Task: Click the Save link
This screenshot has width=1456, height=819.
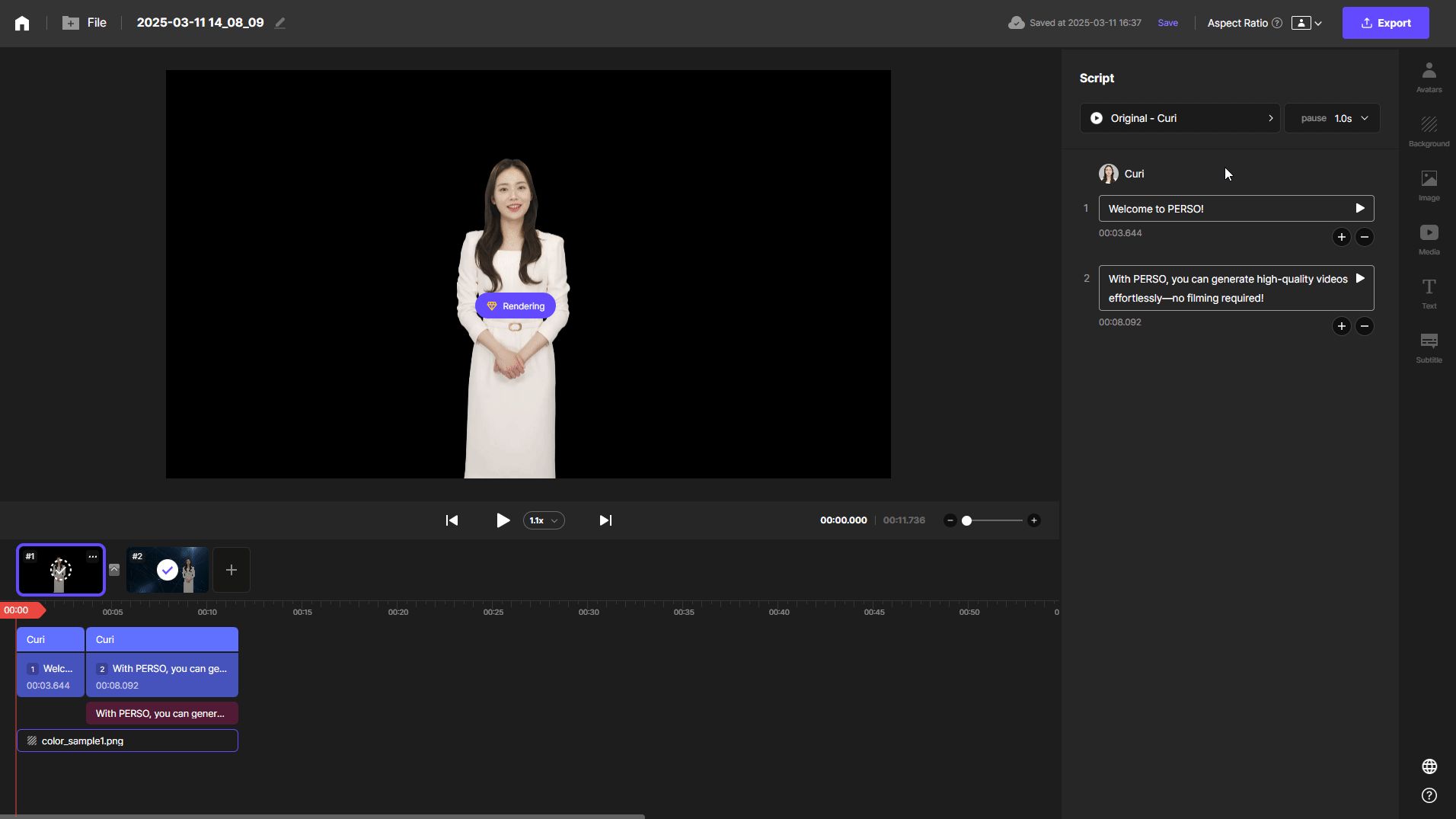Action: click(1167, 23)
